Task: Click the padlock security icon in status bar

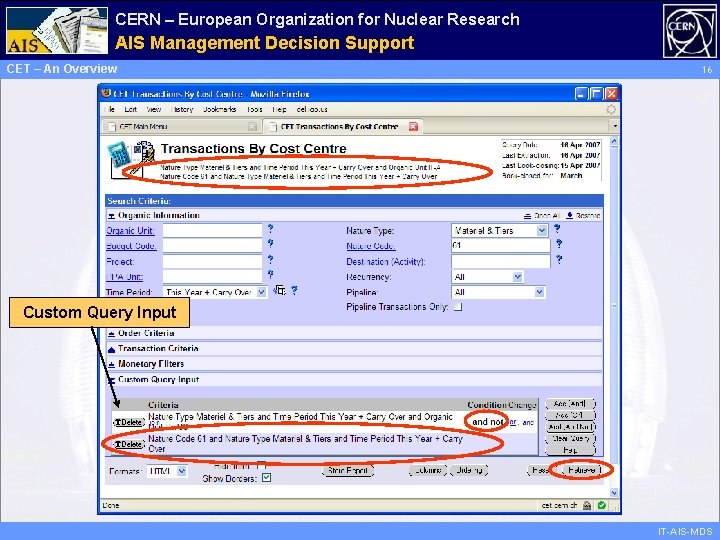Action: click(x=587, y=506)
